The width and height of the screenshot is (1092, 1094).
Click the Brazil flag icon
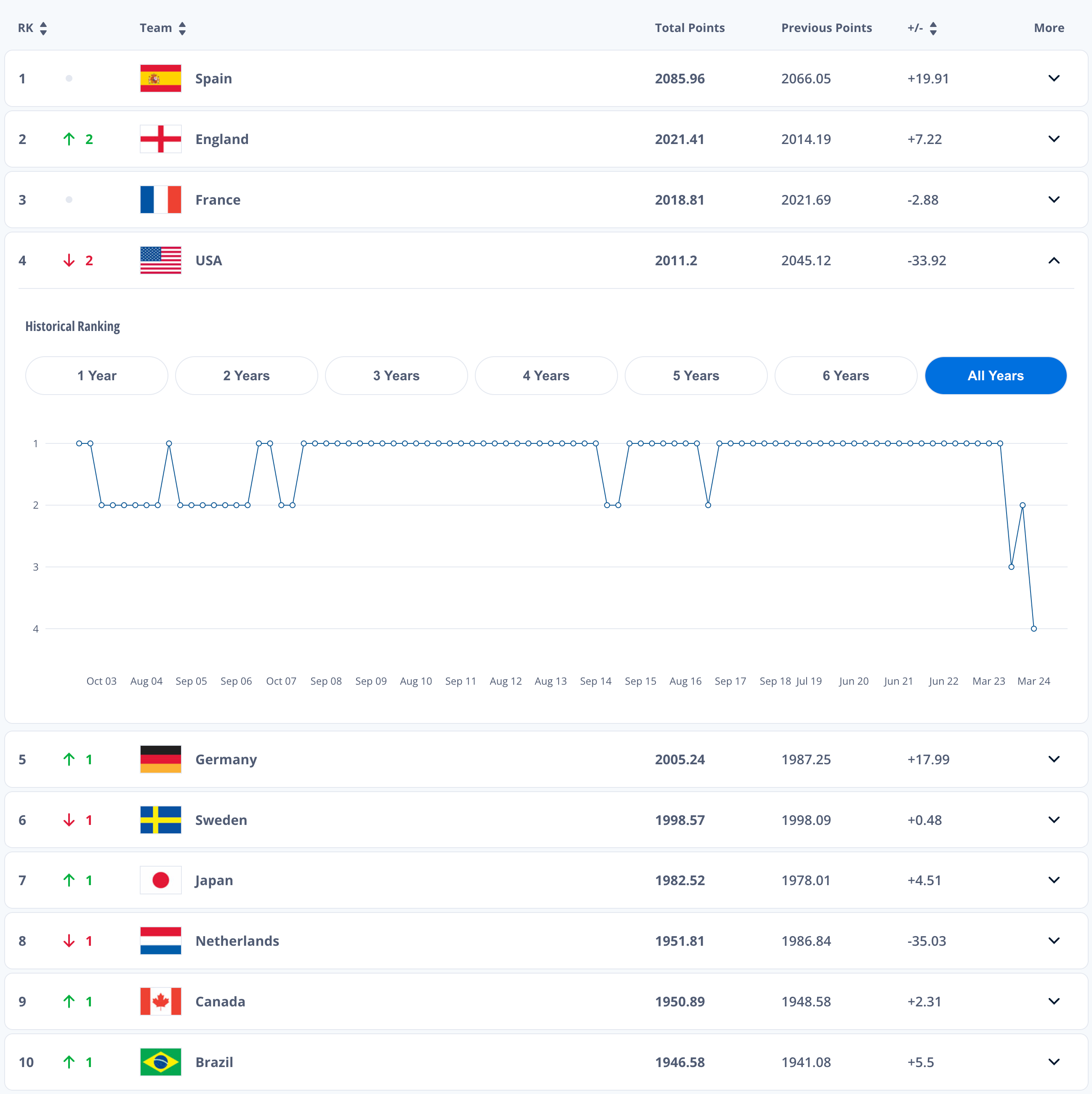[x=161, y=1062]
